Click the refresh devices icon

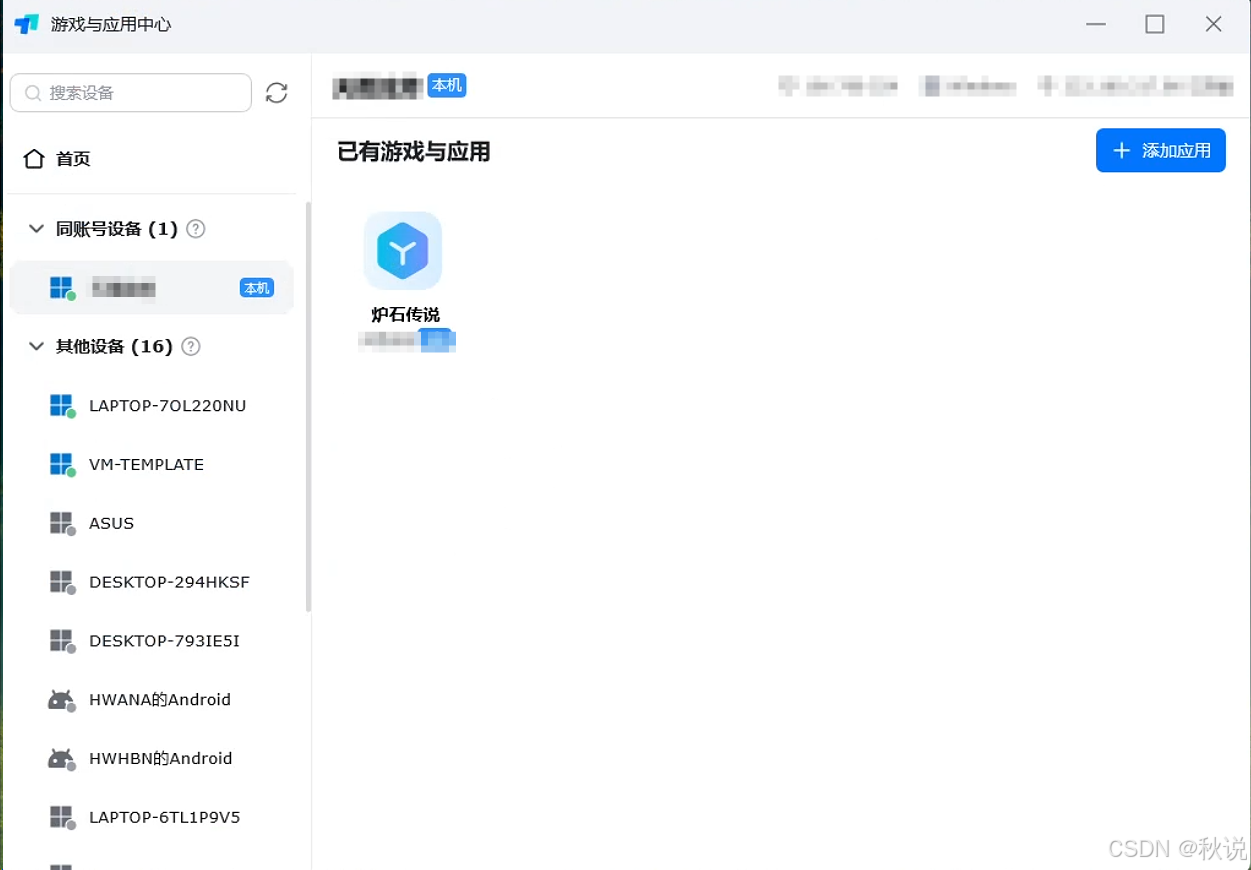point(276,92)
